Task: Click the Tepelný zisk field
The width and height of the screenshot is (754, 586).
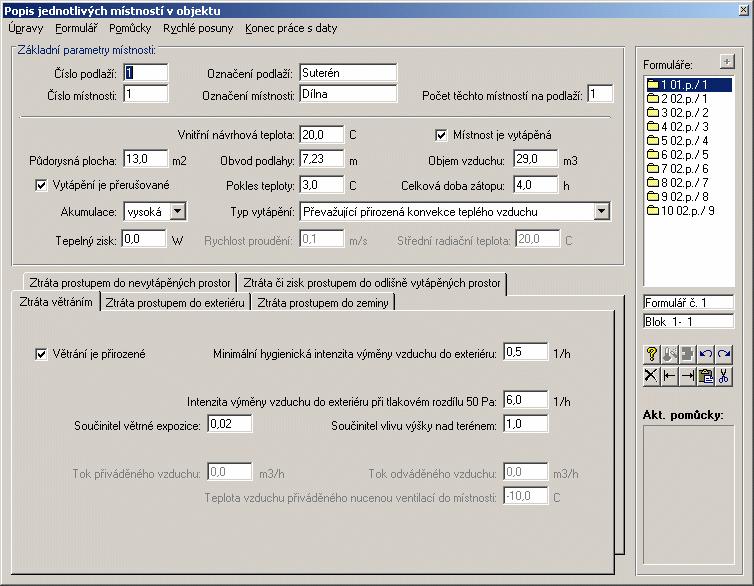Action: pyautogui.click(x=143, y=239)
